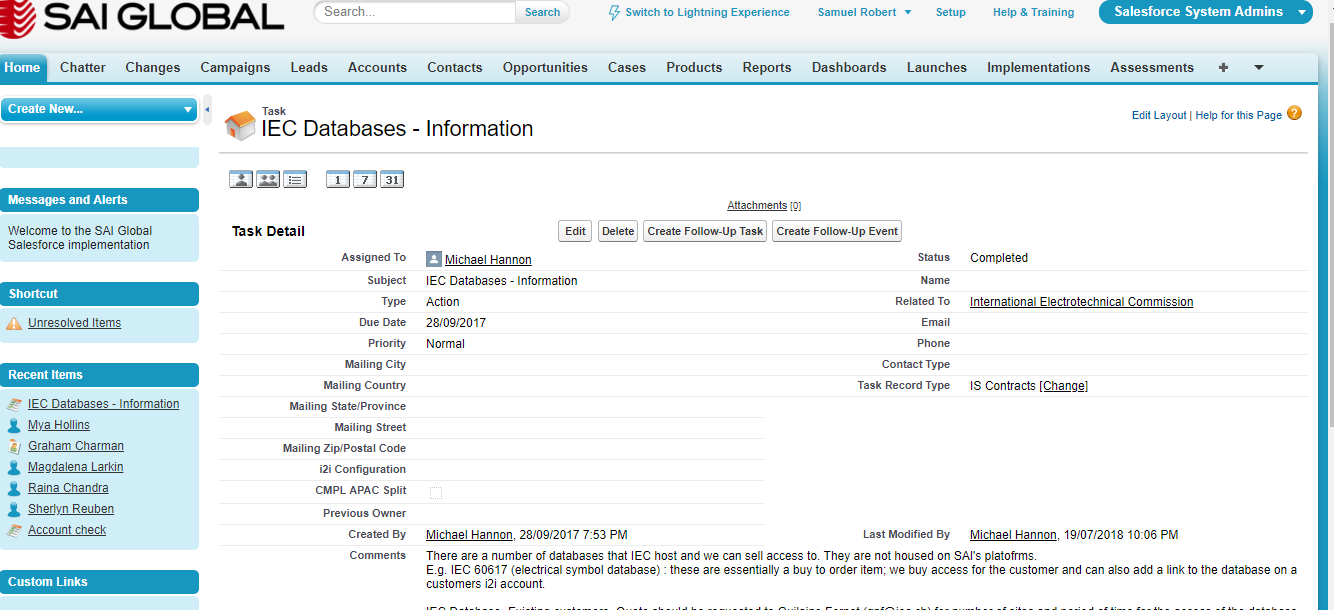Open International Electrotechnical Commission related record
Image resolution: width=1334 pixels, height=610 pixels.
tap(1081, 302)
